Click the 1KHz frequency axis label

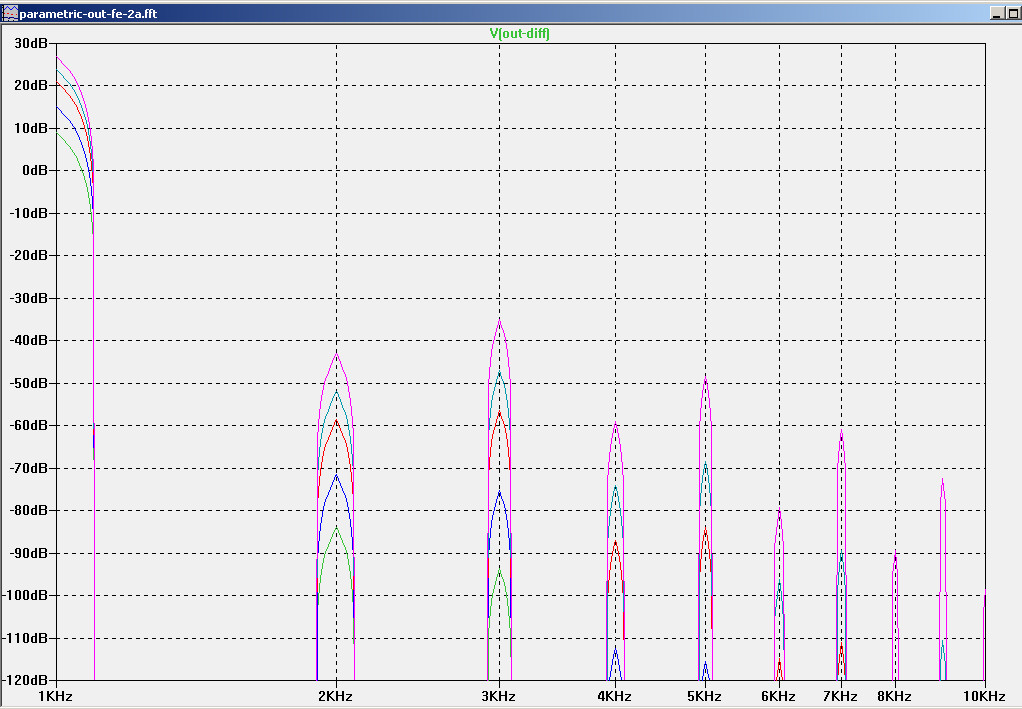(x=55, y=697)
